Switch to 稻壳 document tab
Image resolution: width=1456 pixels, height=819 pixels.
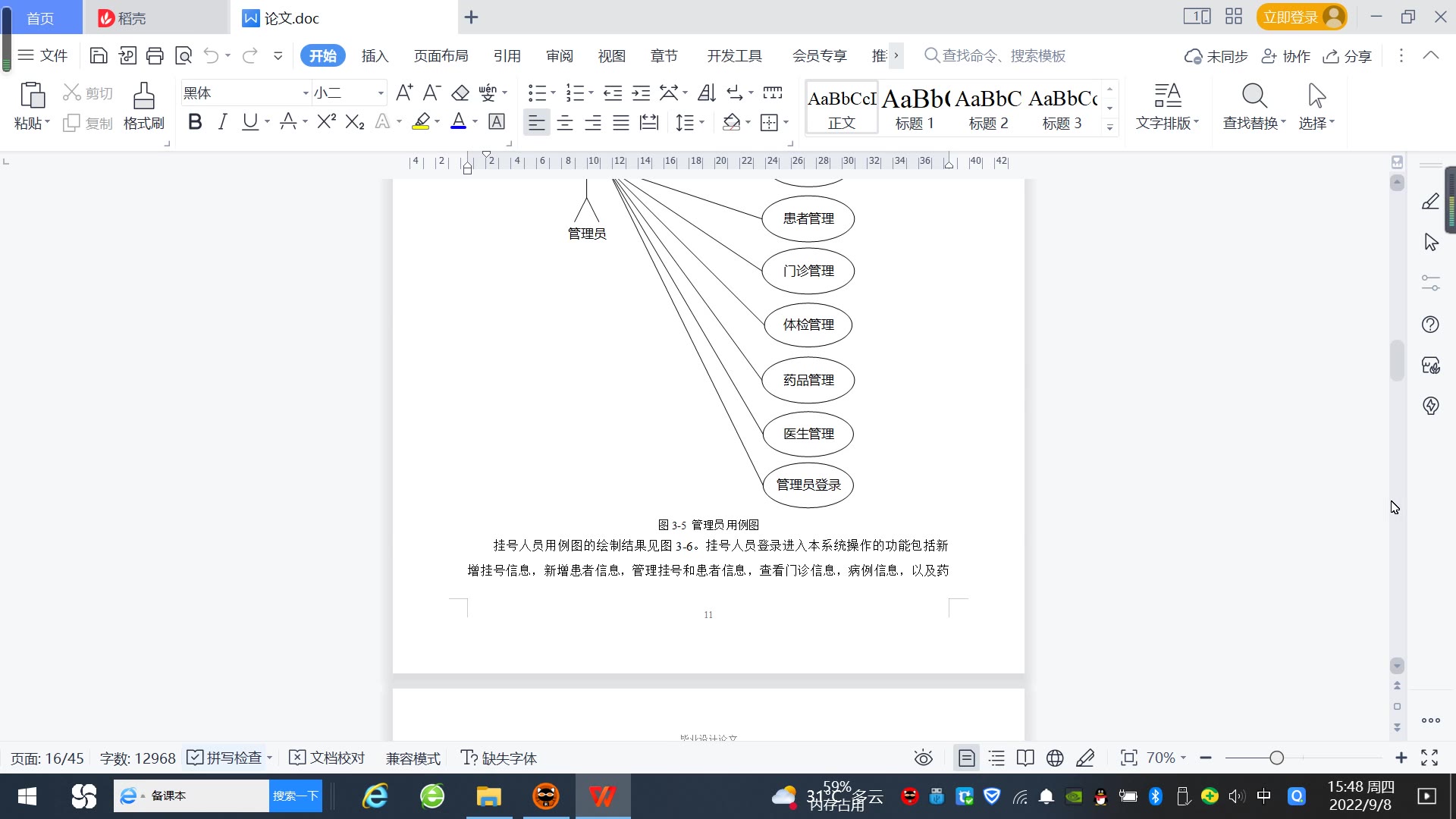(x=156, y=17)
